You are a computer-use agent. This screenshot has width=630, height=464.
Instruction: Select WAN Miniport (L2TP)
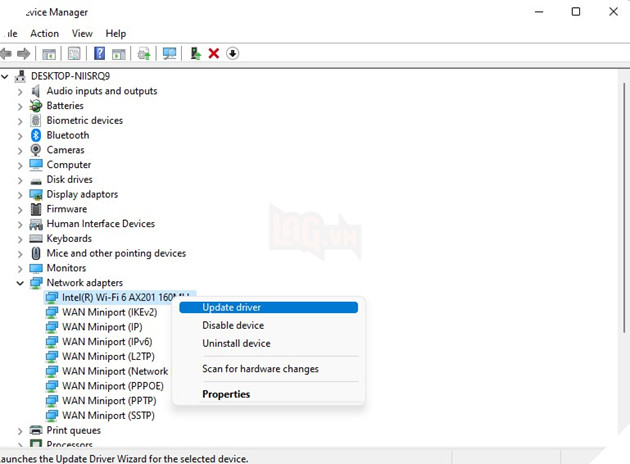pos(108,357)
